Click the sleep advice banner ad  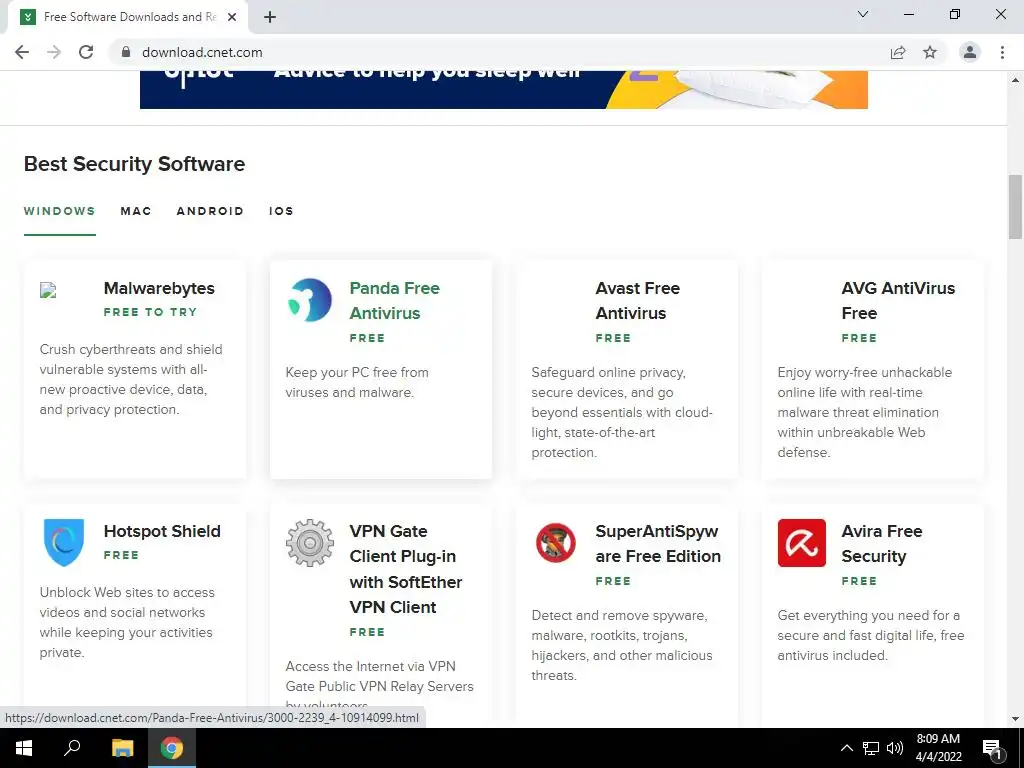[504, 89]
